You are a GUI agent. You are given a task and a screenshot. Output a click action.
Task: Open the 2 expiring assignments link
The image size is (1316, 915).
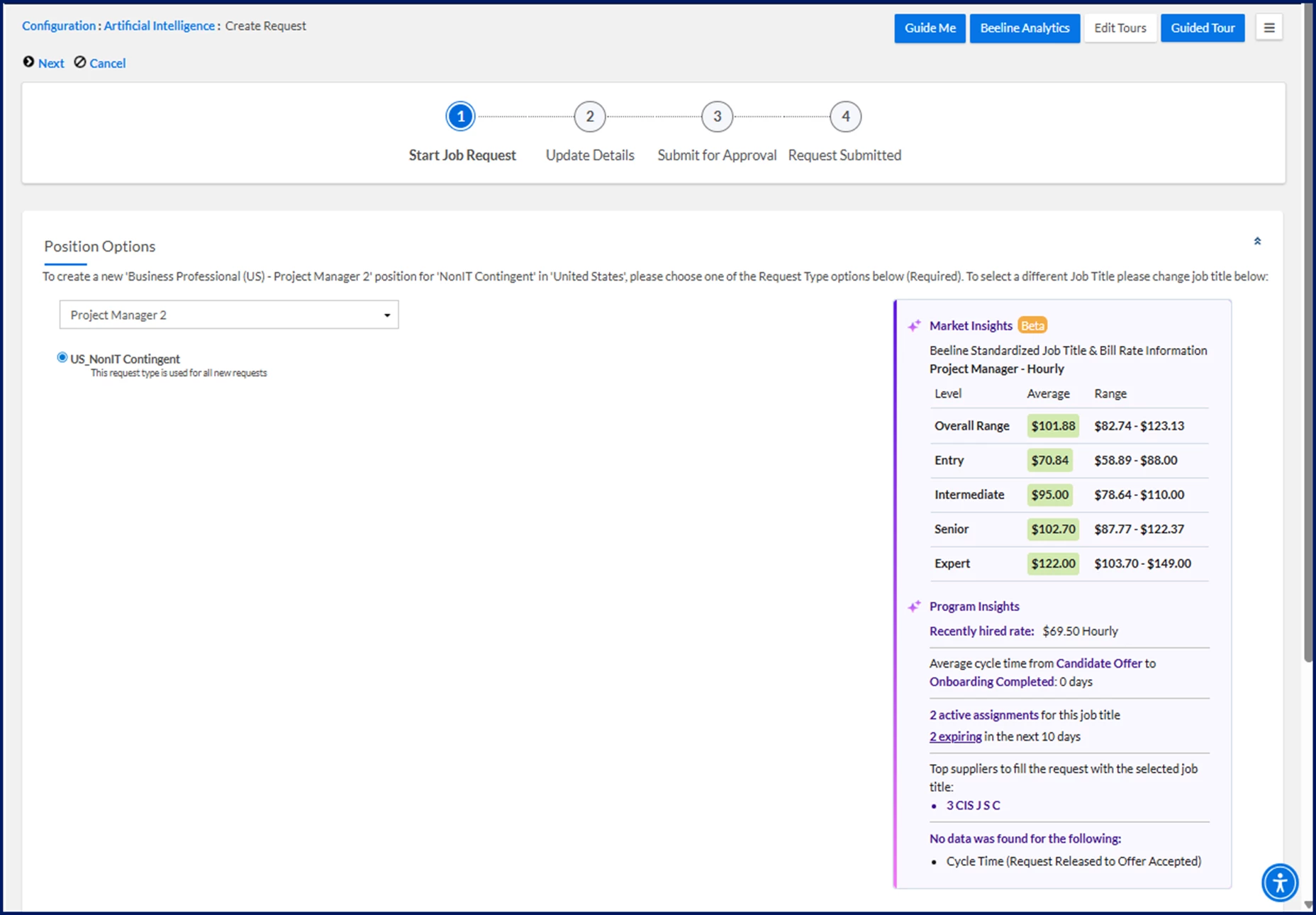(x=955, y=736)
